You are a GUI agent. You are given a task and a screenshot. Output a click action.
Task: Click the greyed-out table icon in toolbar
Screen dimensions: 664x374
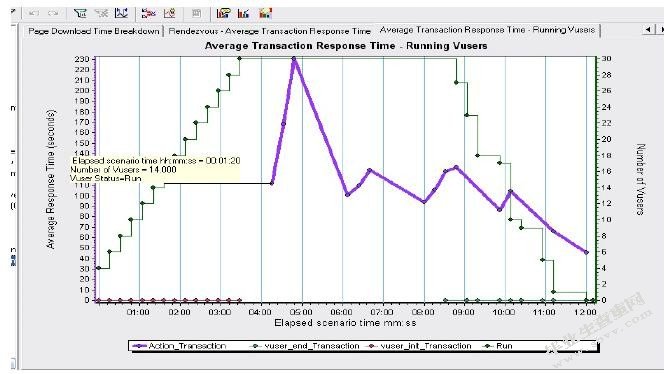click(x=196, y=14)
